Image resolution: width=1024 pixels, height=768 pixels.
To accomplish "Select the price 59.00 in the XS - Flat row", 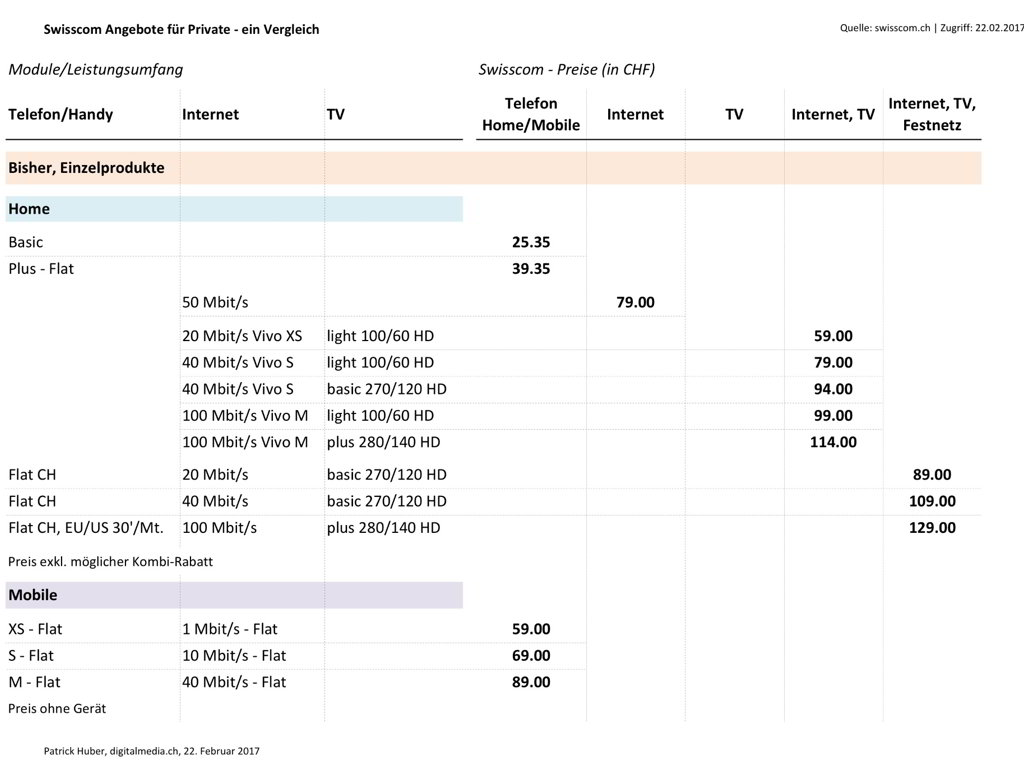I will tap(531, 630).
